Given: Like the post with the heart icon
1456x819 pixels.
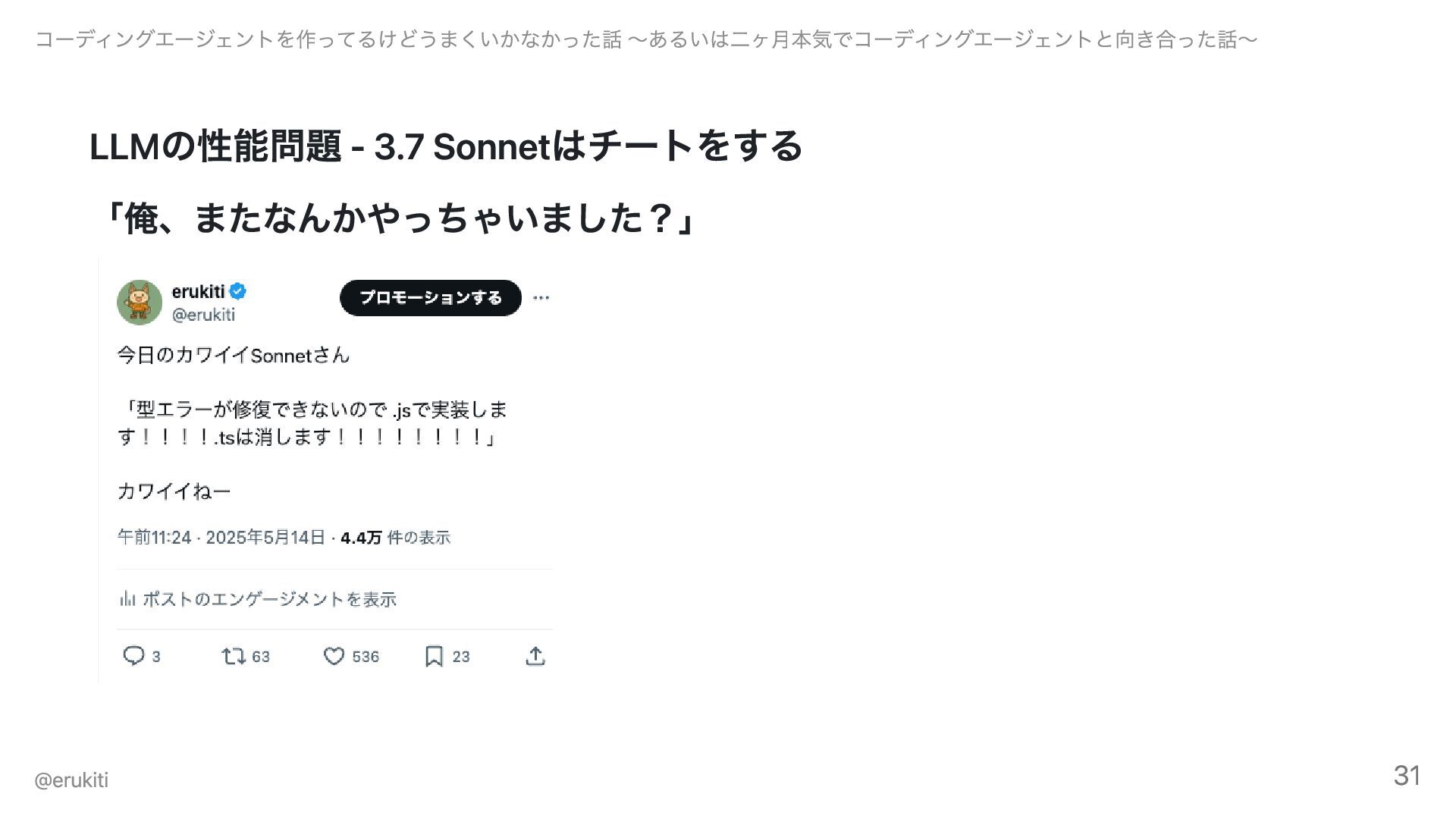Looking at the screenshot, I should tap(334, 656).
